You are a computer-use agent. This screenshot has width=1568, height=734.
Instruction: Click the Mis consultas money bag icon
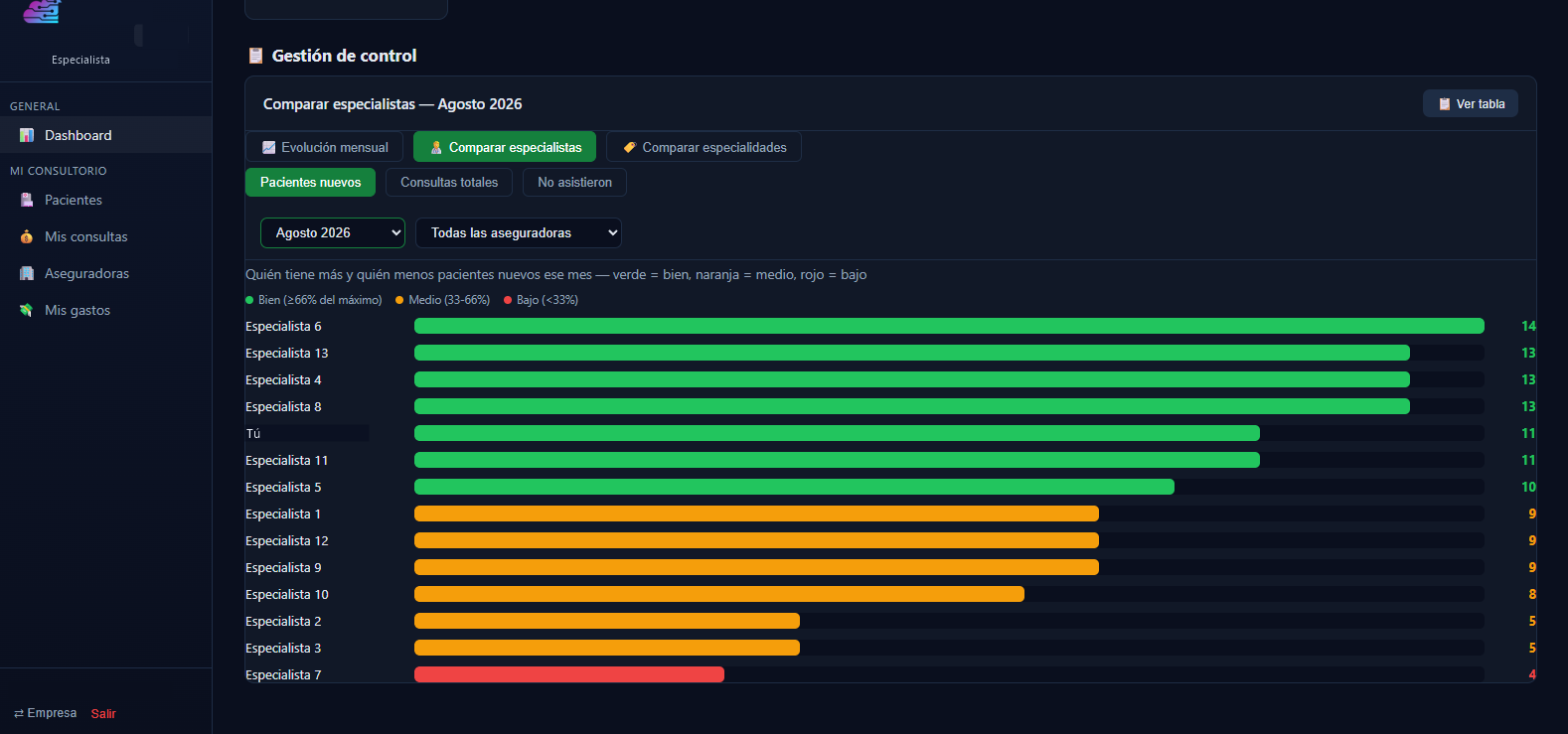(27, 236)
